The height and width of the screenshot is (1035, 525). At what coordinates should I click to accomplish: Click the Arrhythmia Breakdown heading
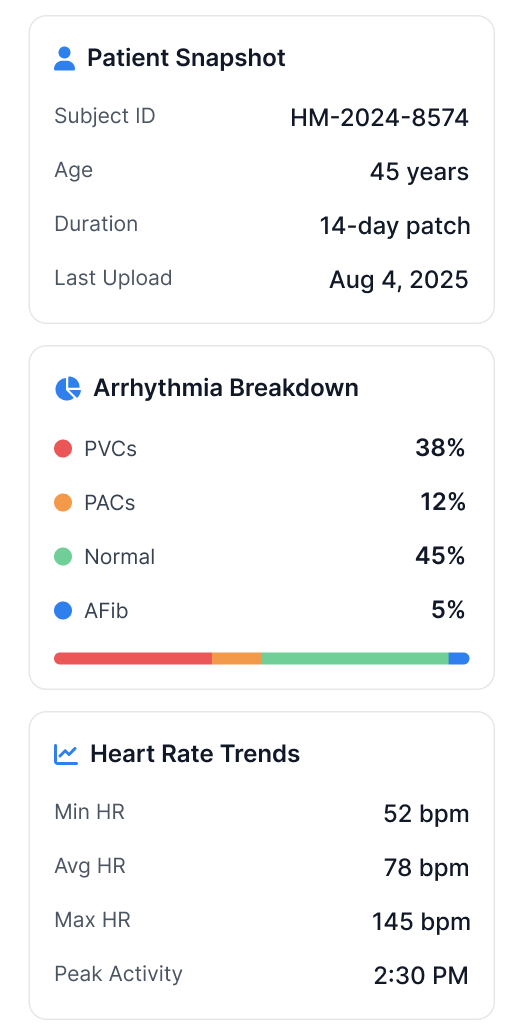click(x=226, y=388)
